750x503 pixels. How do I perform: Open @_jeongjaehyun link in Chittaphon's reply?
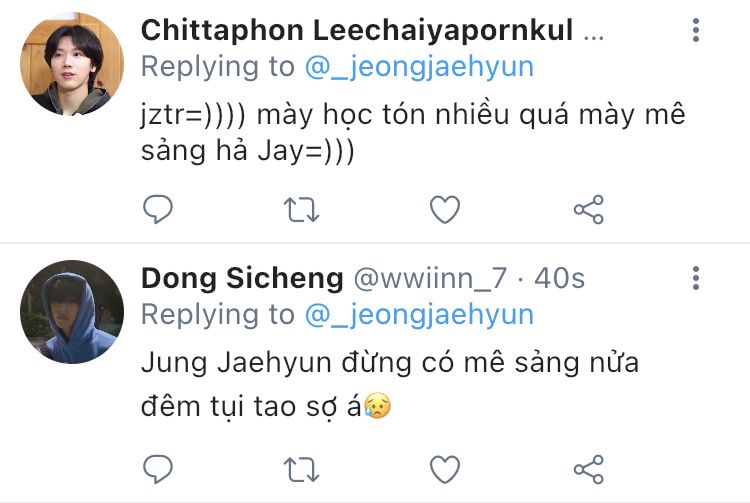tap(419, 67)
